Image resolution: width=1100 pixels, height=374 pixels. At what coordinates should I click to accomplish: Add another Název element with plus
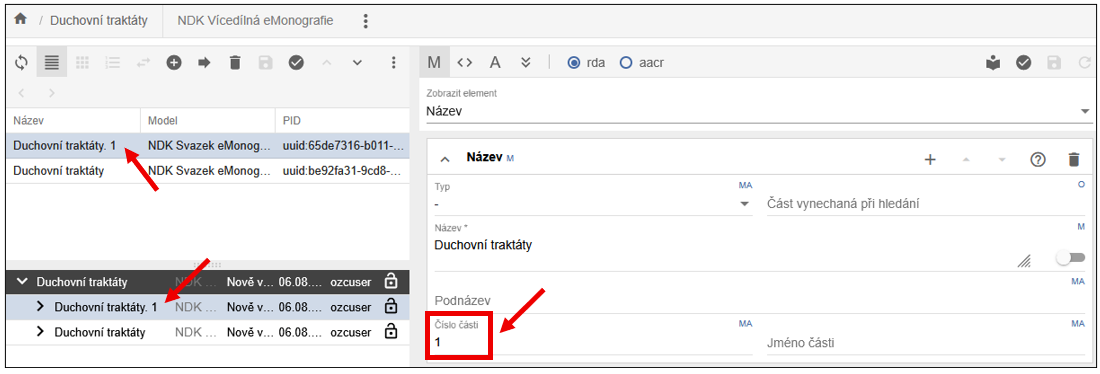(930, 159)
